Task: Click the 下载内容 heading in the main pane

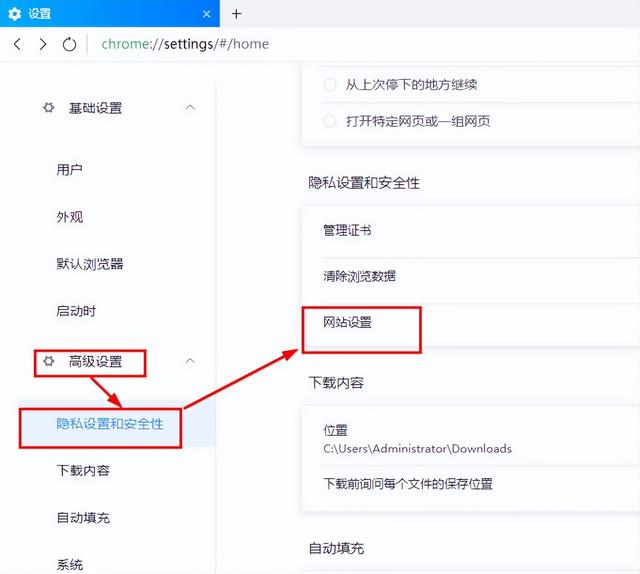Action: click(336, 383)
